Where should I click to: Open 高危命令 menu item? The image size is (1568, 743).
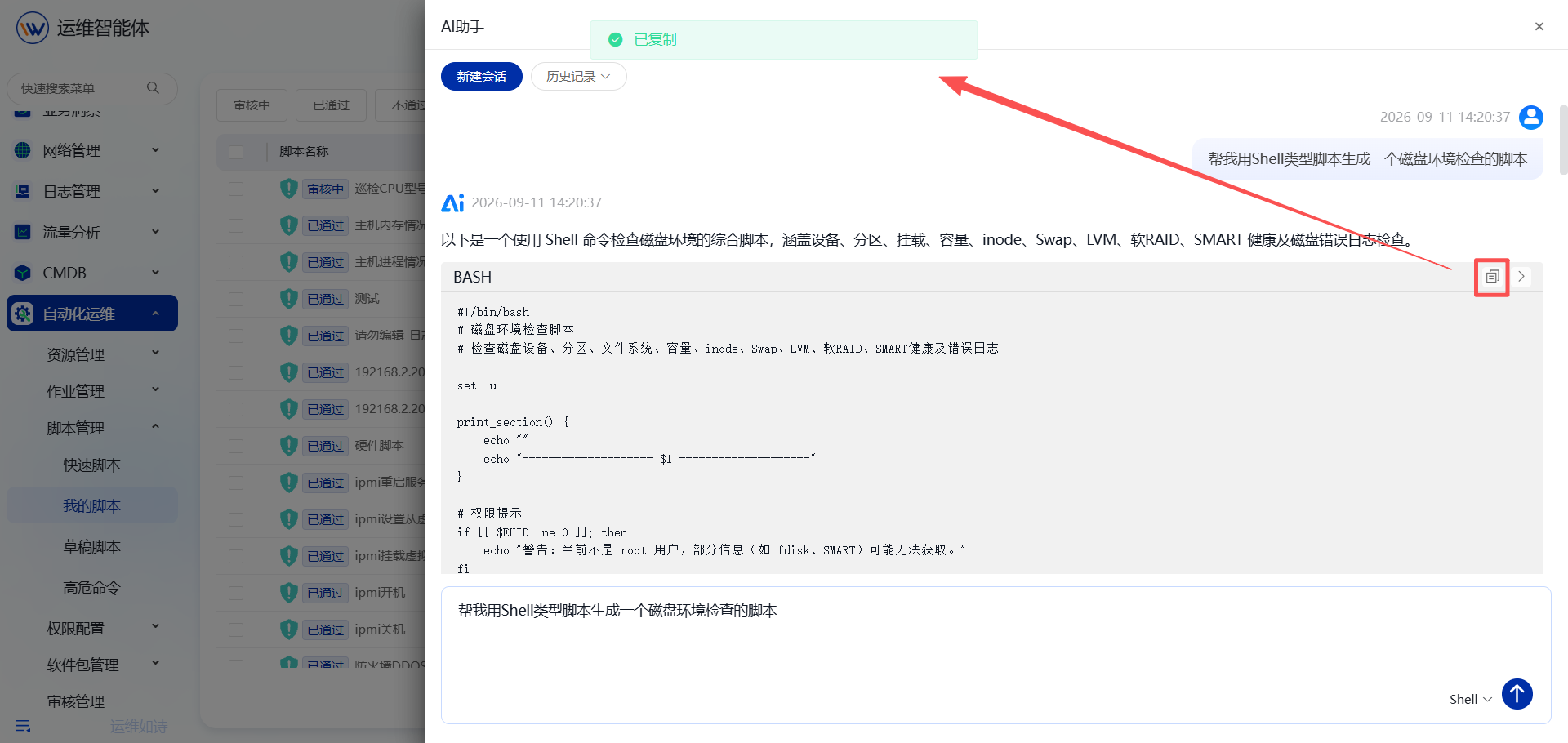pyautogui.click(x=91, y=587)
